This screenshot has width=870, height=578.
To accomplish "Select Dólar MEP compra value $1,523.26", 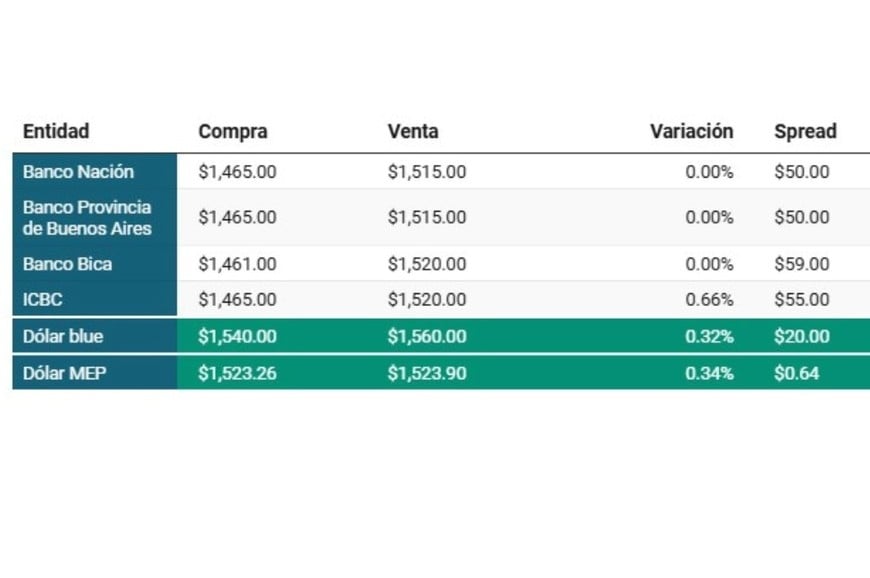I will click(237, 373).
